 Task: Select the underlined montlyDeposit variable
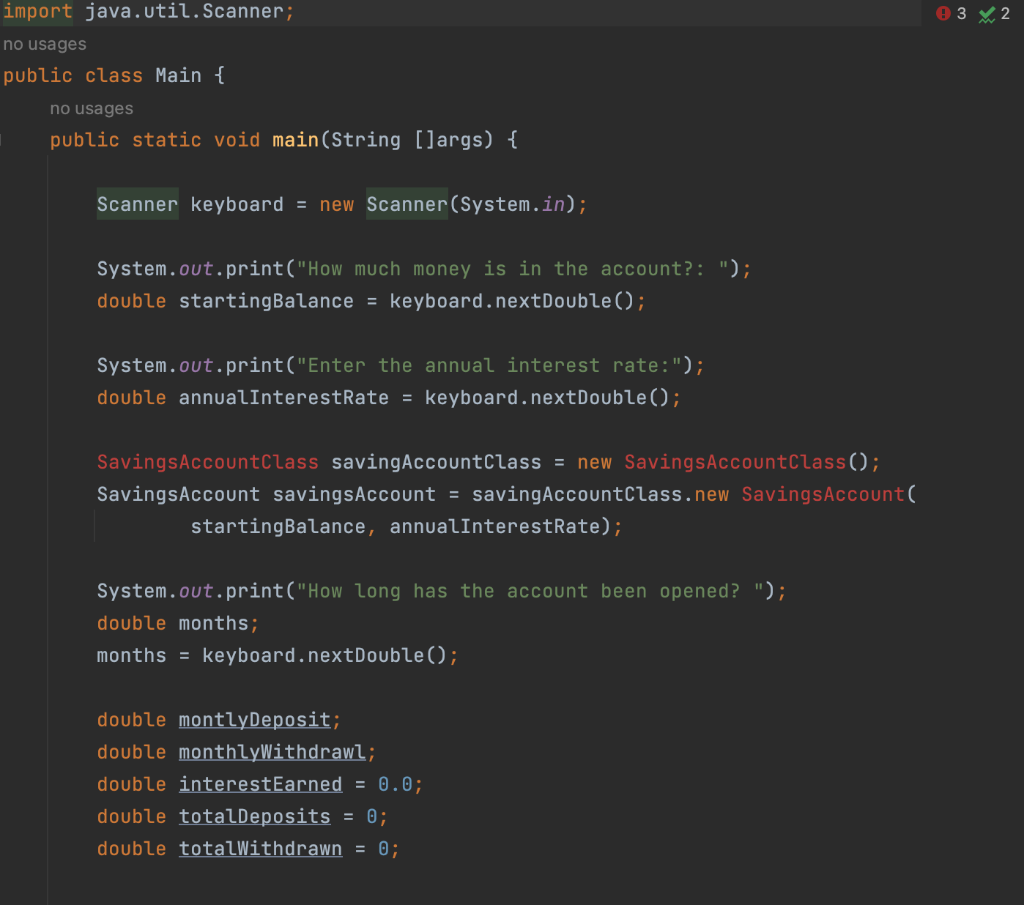(253, 719)
